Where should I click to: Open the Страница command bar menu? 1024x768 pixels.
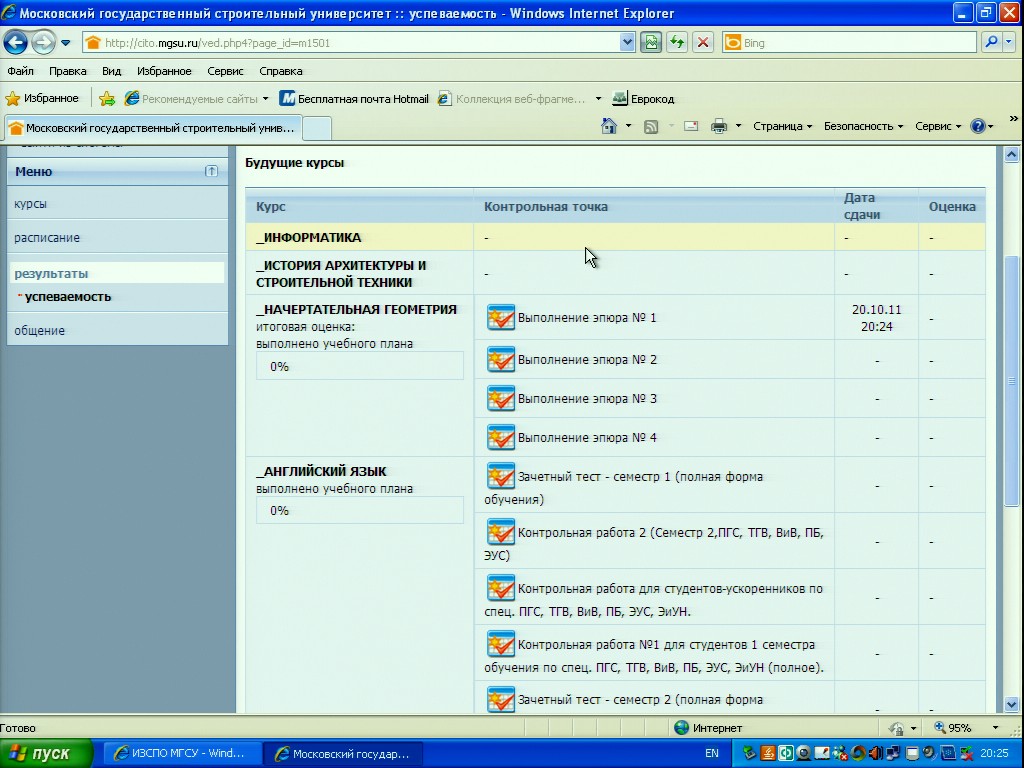pos(782,126)
